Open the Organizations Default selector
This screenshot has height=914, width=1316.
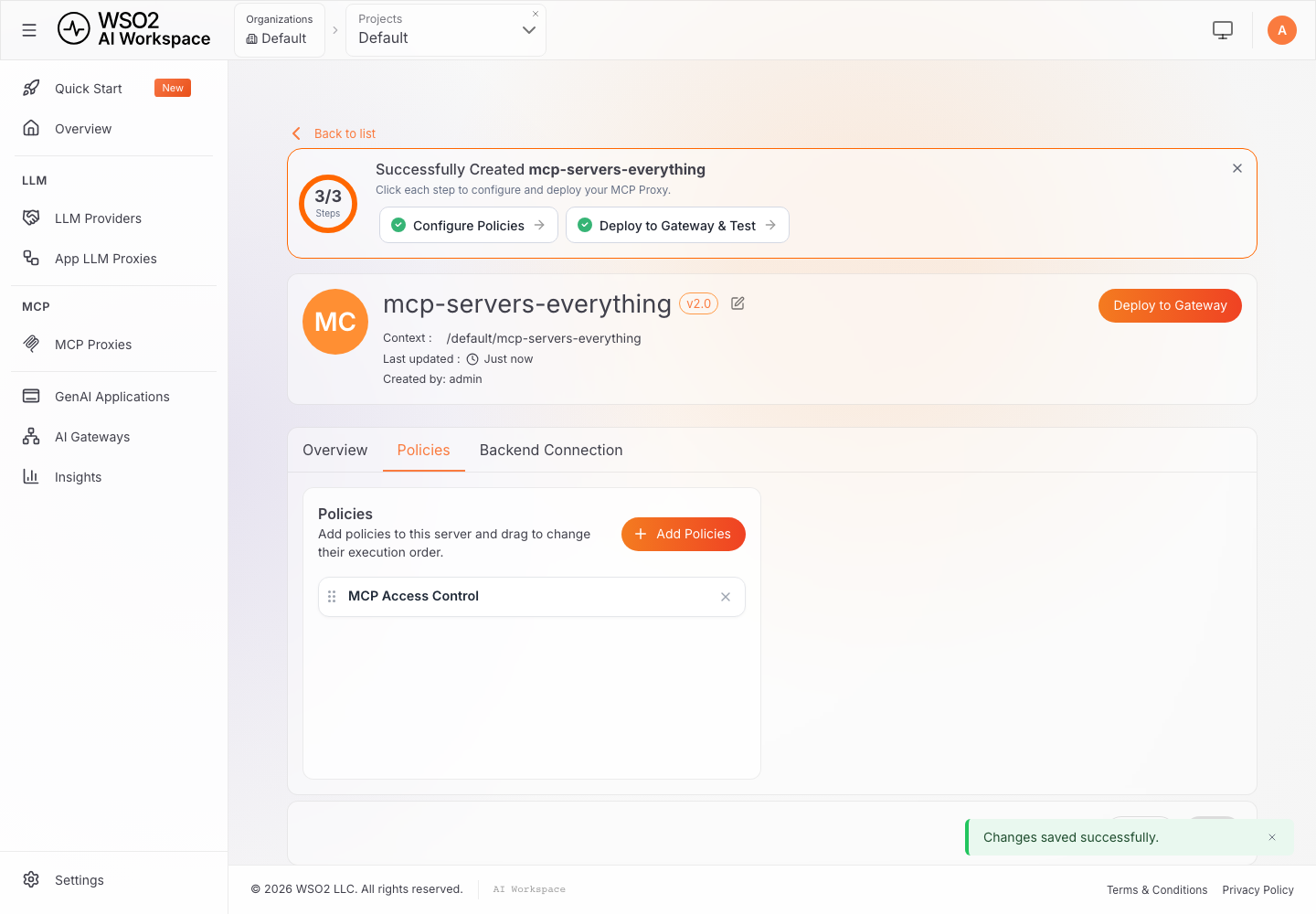click(x=280, y=30)
